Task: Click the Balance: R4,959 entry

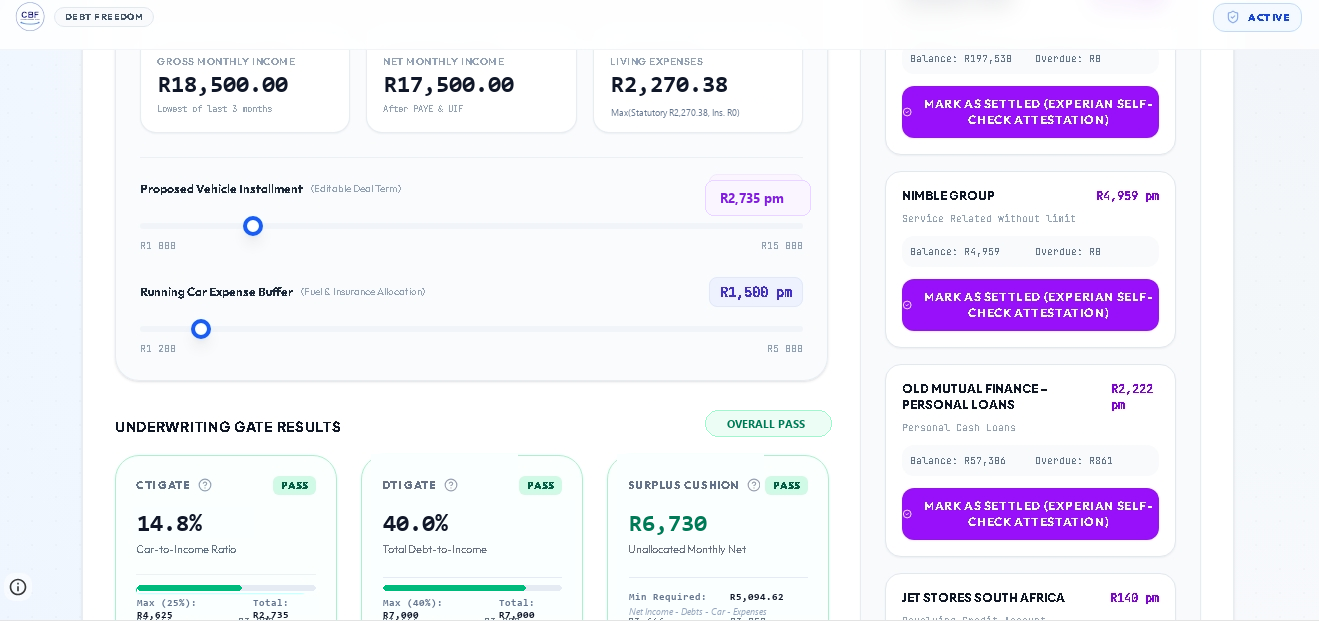Action: [955, 252]
